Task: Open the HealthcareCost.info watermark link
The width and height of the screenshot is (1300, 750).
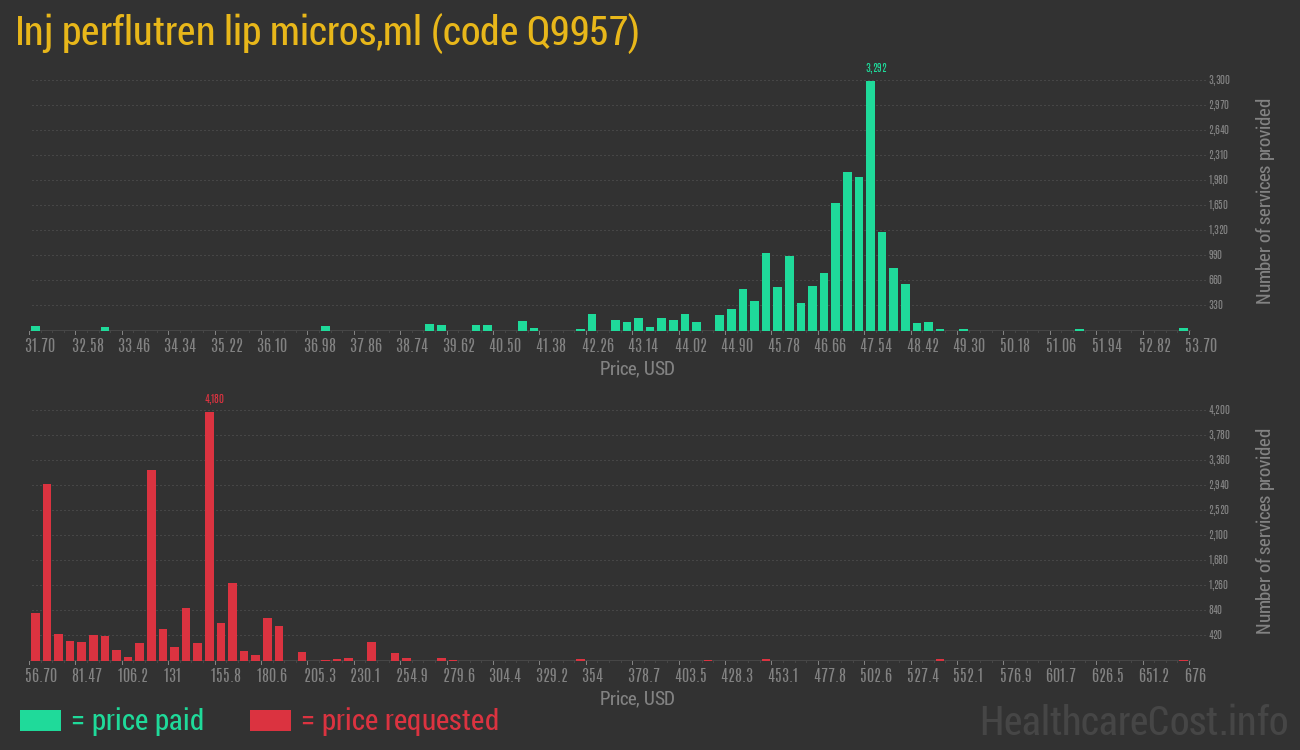Action: click(1133, 720)
